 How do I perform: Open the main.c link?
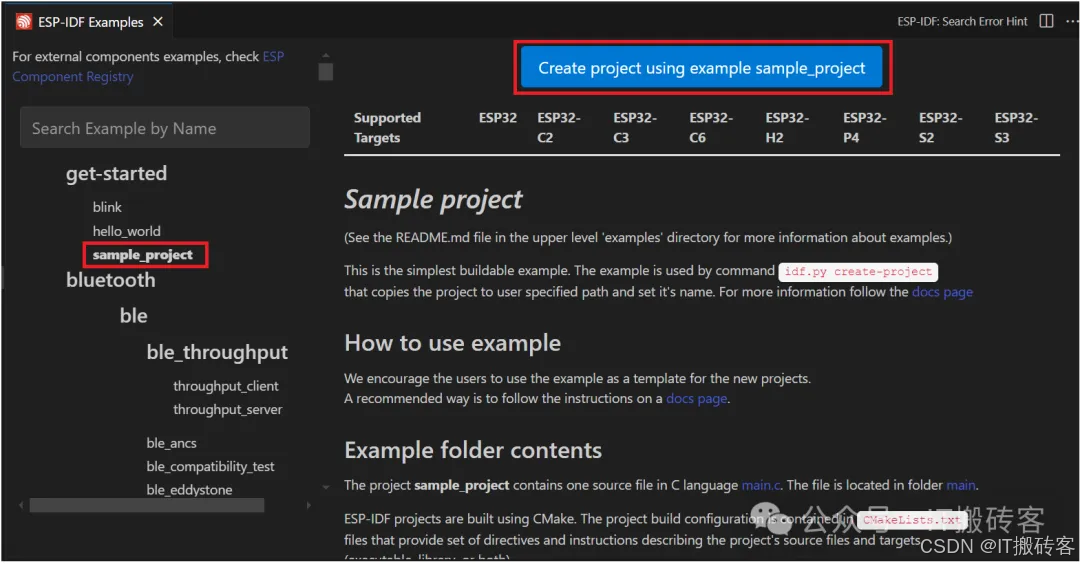760,485
